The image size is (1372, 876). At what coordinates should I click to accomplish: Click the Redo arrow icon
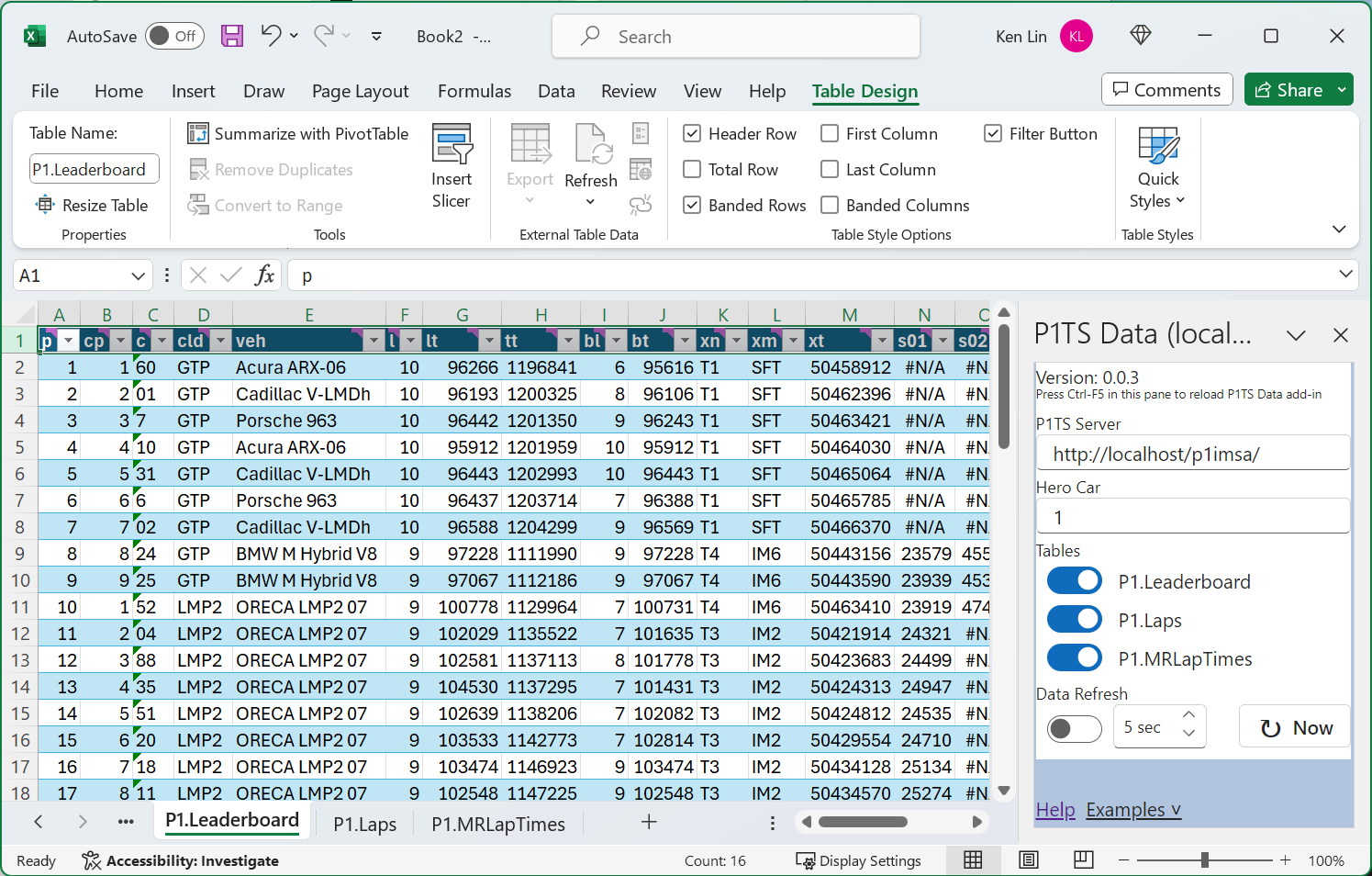(323, 35)
